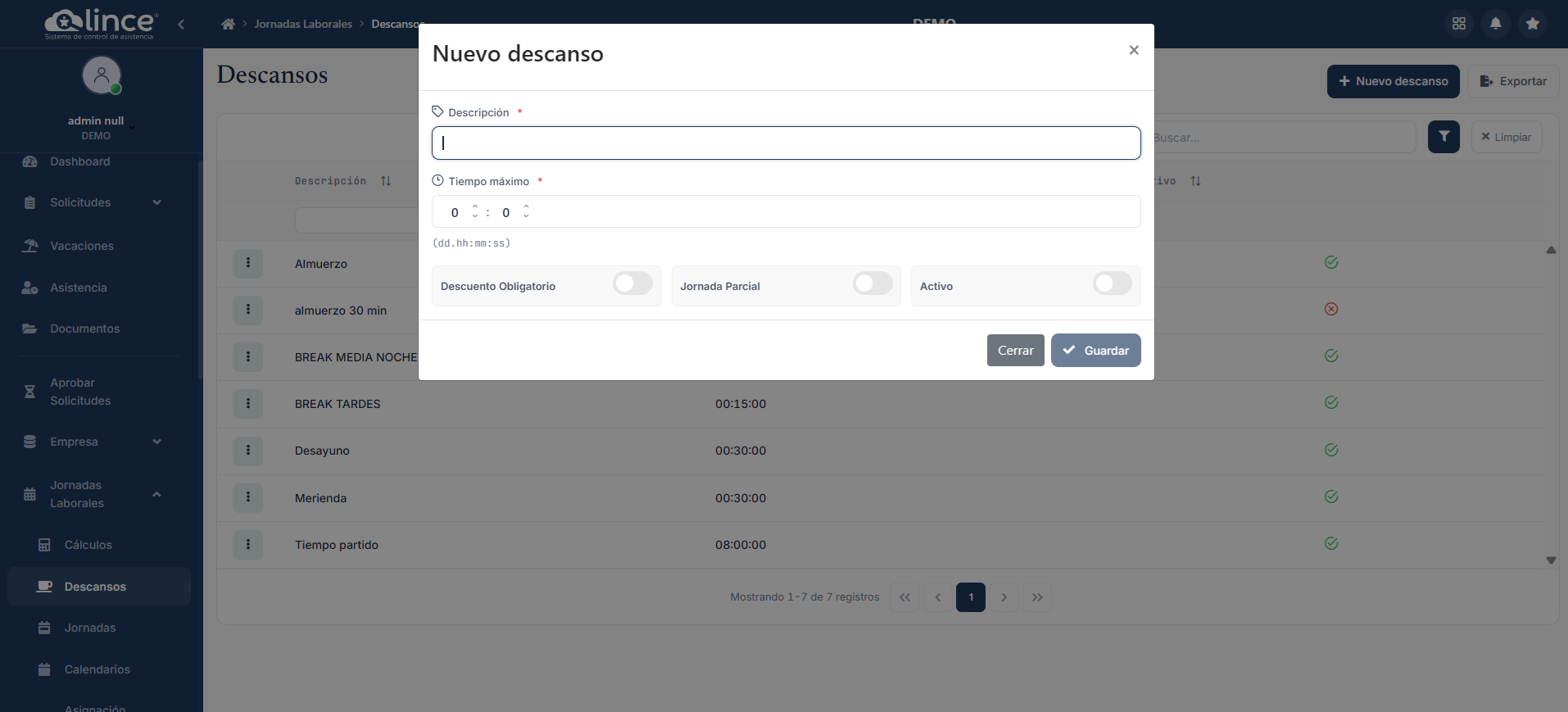Click the favorites star icon
The width and height of the screenshot is (1568, 712).
[x=1533, y=24]
